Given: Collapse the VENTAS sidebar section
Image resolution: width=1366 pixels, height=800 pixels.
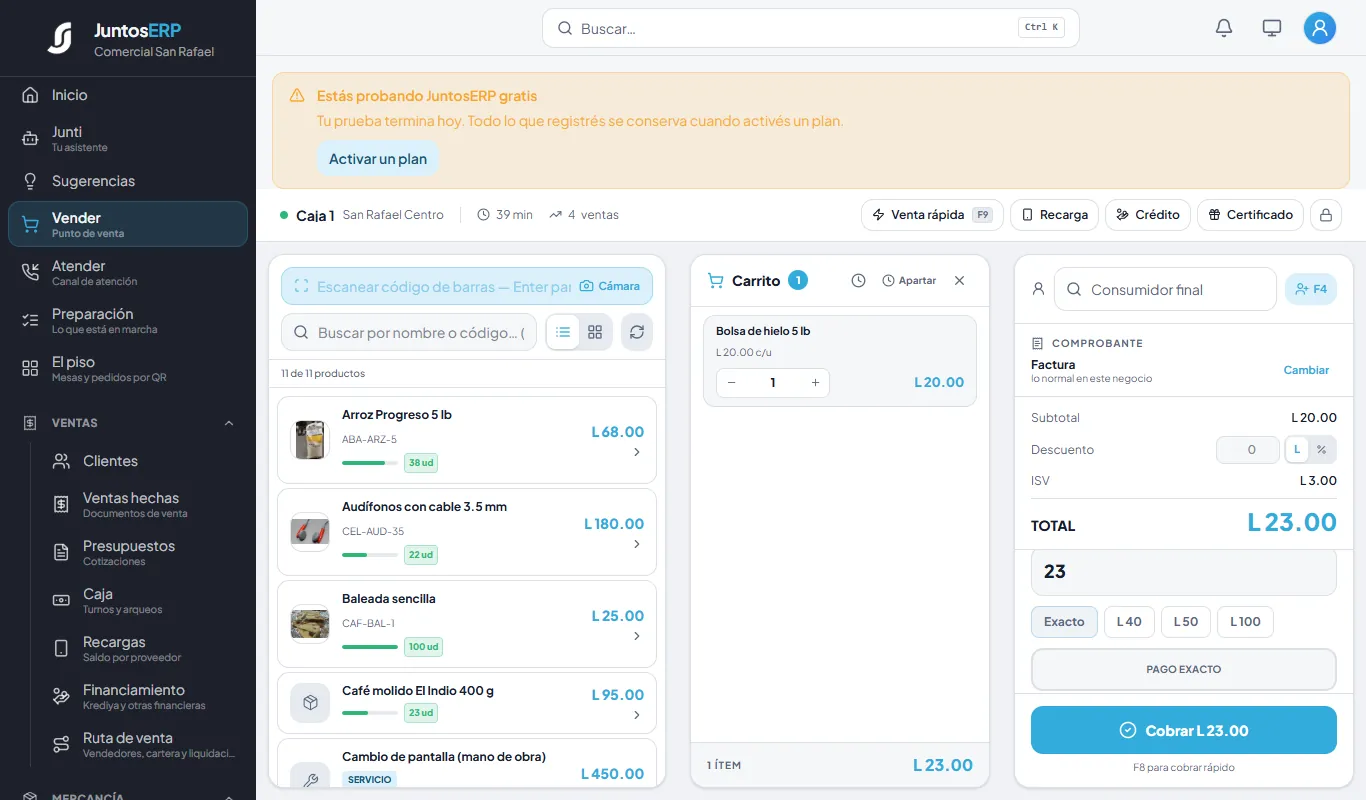Looking at the screenshot, I should coord(229,423).
